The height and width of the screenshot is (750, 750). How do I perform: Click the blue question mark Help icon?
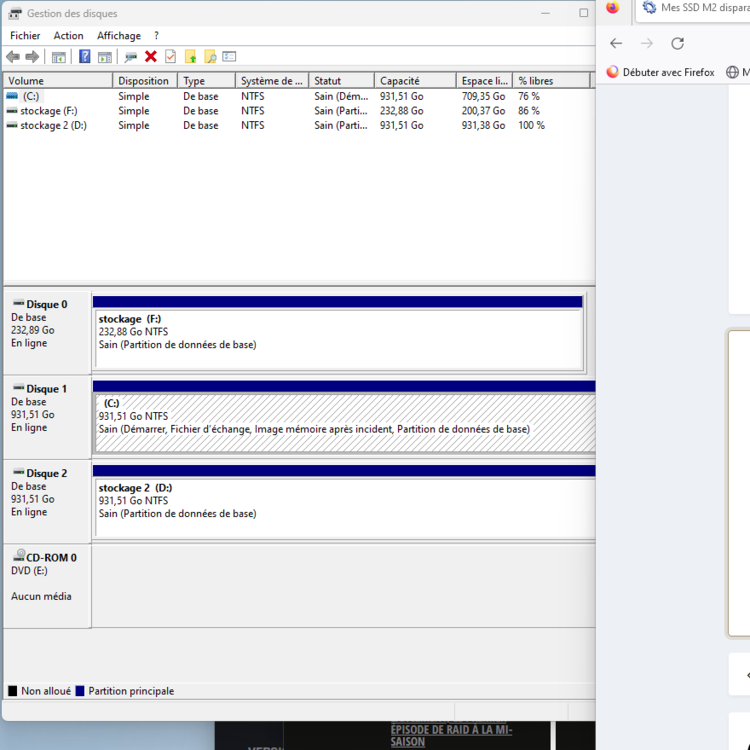[85, 57]
